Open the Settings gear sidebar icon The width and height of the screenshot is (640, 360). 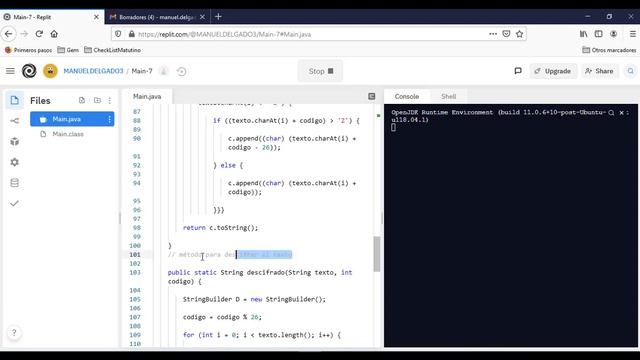(14, 162)
